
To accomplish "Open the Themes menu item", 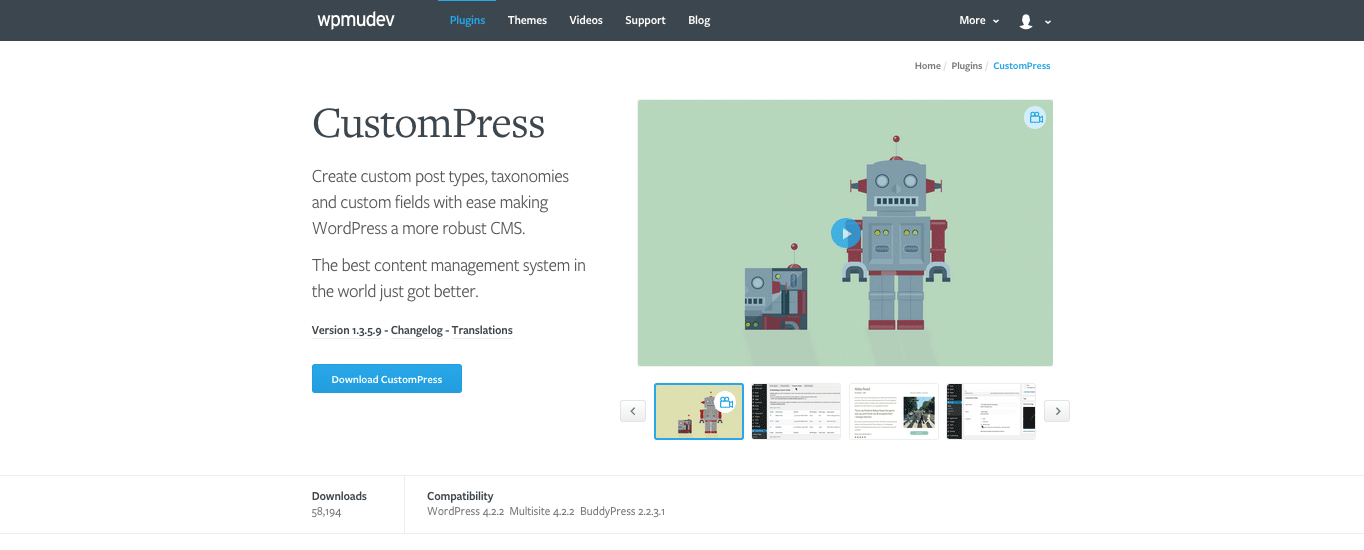I will coord(527,20).
